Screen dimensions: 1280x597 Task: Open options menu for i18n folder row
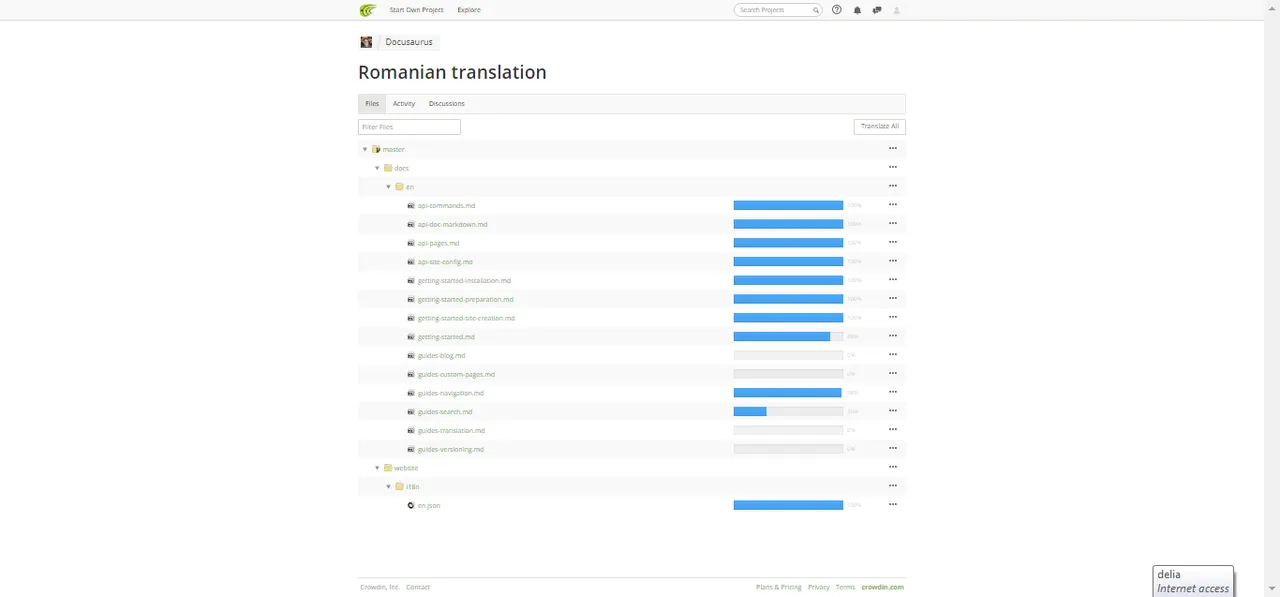pos(893,486)
